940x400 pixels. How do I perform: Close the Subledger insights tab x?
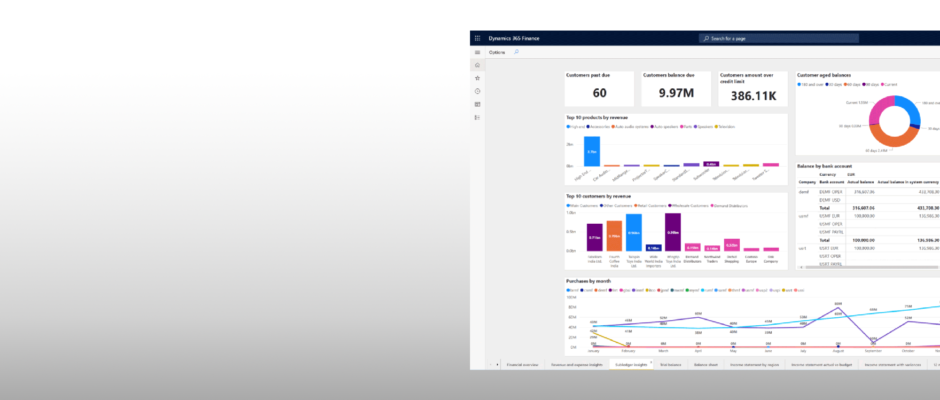(x=651, y=362)
